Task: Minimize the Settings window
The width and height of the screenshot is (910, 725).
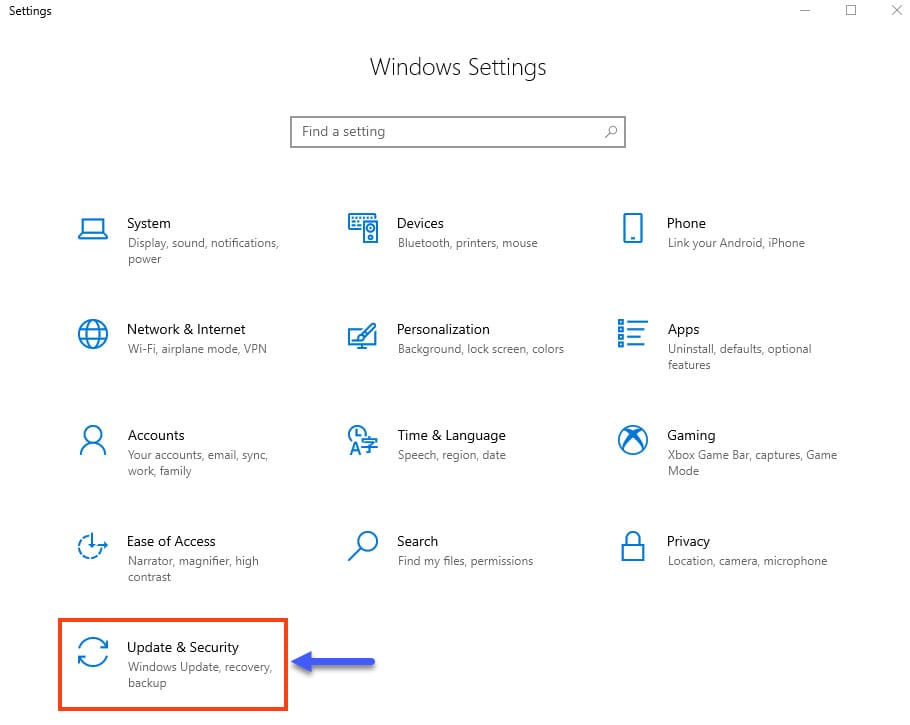Action: click(805, 10)
